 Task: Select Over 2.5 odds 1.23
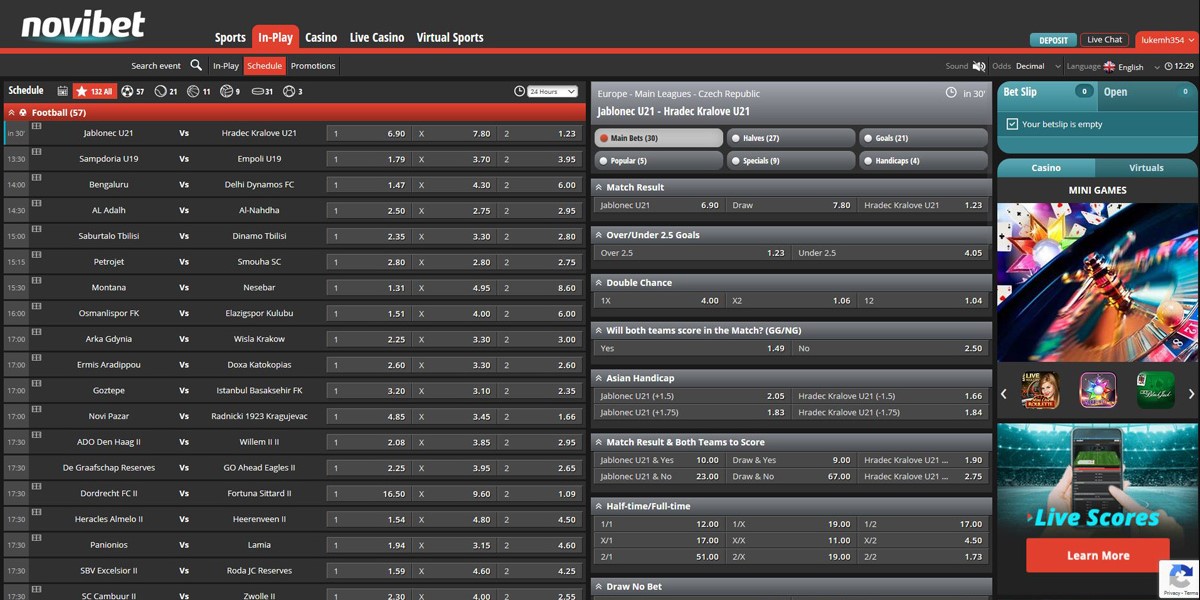[691, 253]
